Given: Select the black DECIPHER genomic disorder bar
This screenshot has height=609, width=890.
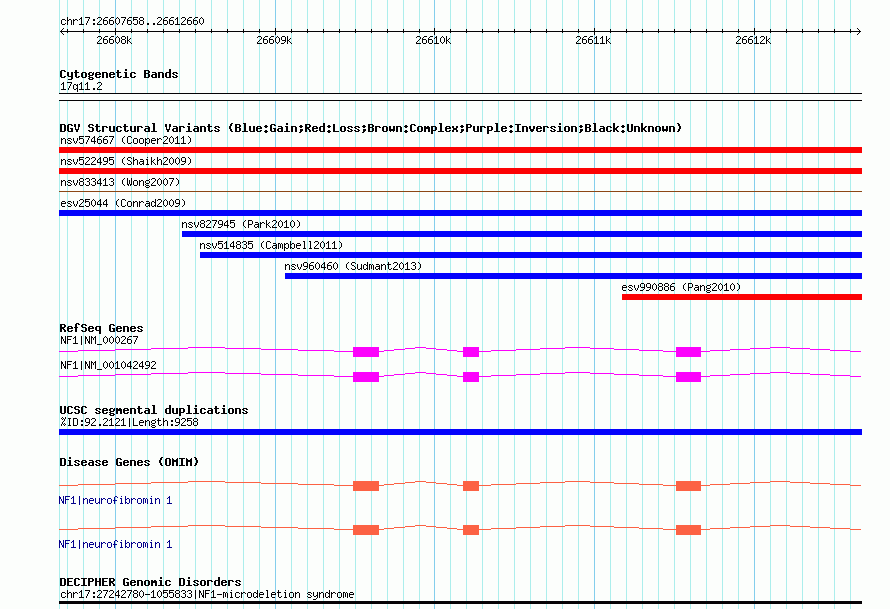Looking at the screenshot, I should (460, 602).
